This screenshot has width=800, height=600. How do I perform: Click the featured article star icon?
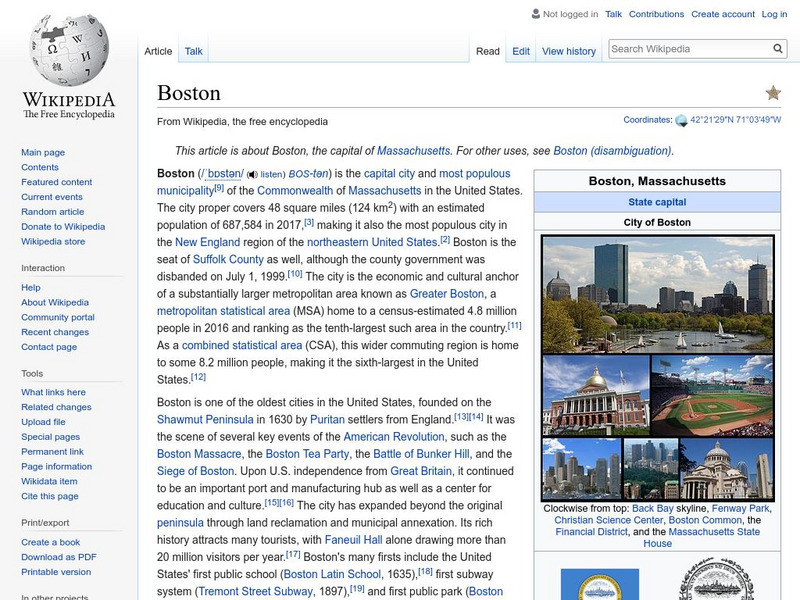pyautogui.click(x=773, y=93)
